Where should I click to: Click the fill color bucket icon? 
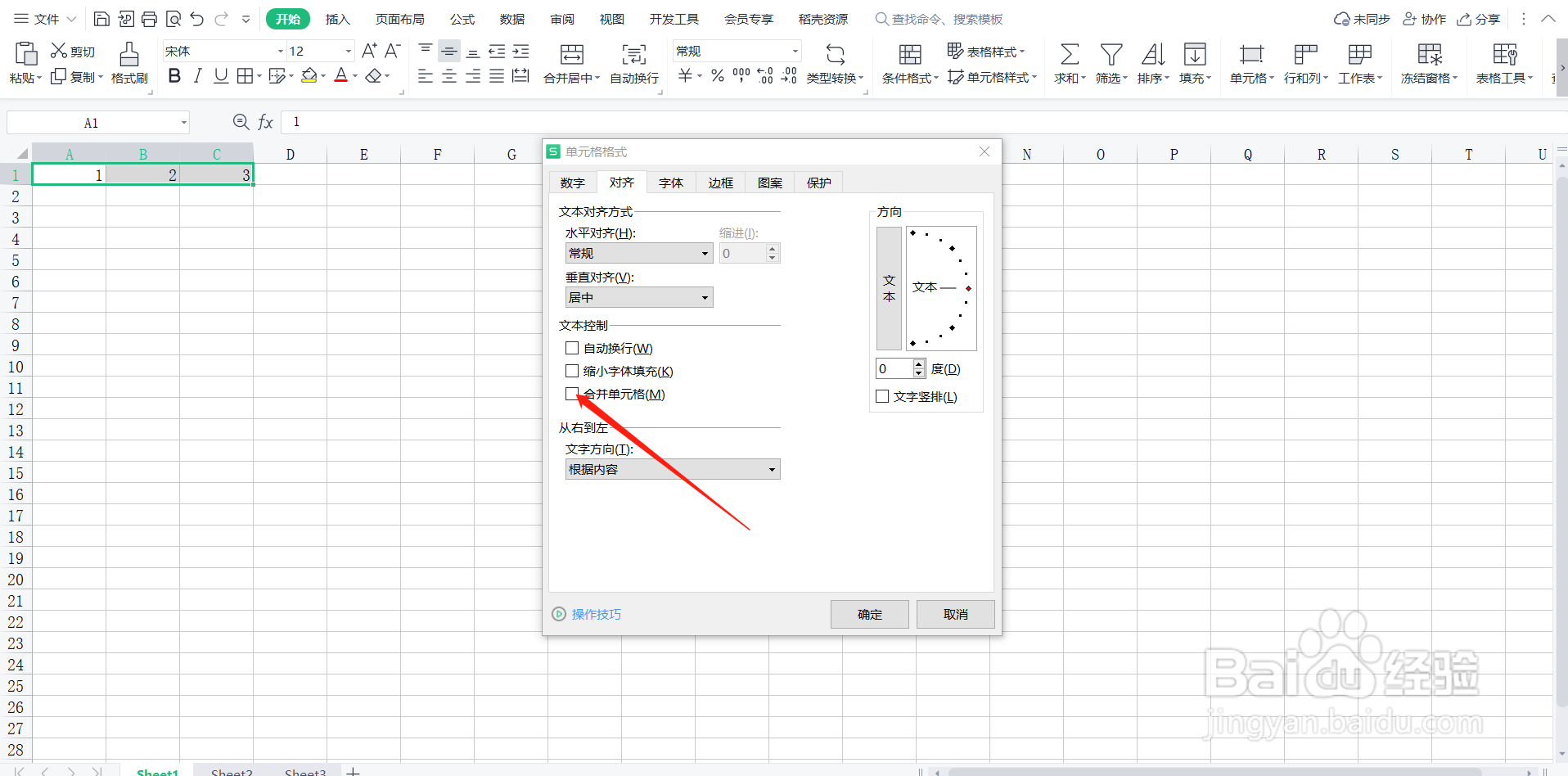(309, 76)
